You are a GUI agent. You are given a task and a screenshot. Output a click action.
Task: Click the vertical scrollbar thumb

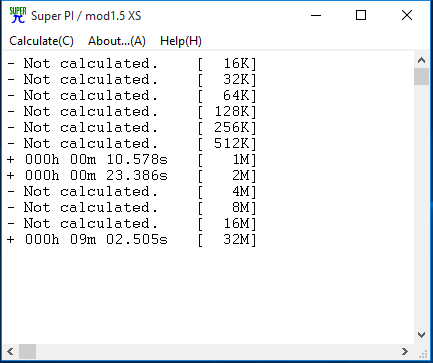421,77
